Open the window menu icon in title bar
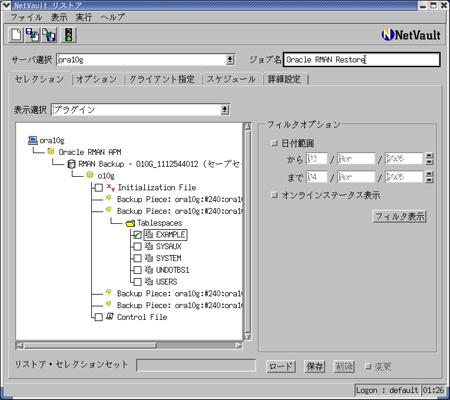Image resolution: width=450 pixels, height=400 pixels. click(x=6, y=5)
